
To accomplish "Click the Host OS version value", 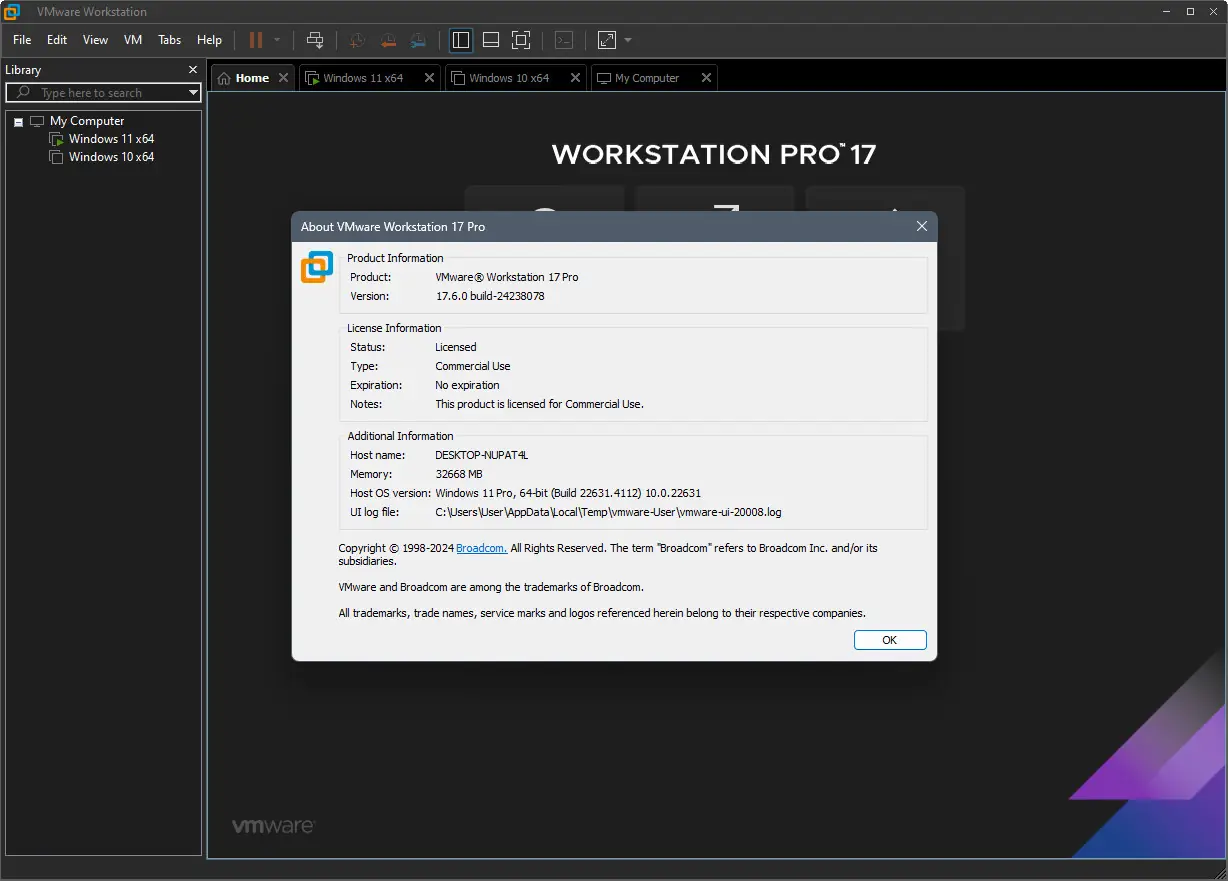I will (x=568, y=493).
